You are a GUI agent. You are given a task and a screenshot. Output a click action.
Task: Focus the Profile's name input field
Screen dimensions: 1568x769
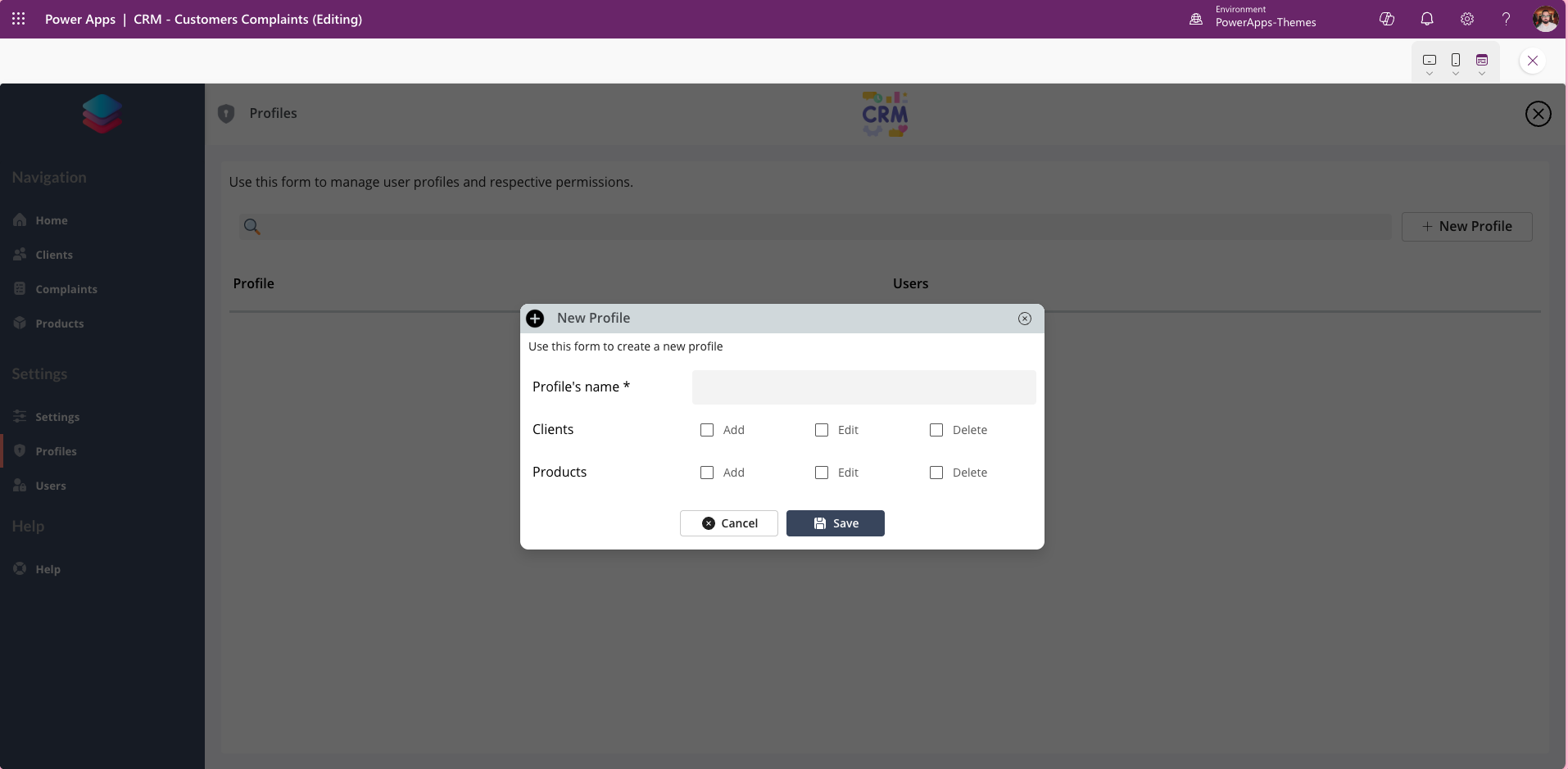point(863,387)
